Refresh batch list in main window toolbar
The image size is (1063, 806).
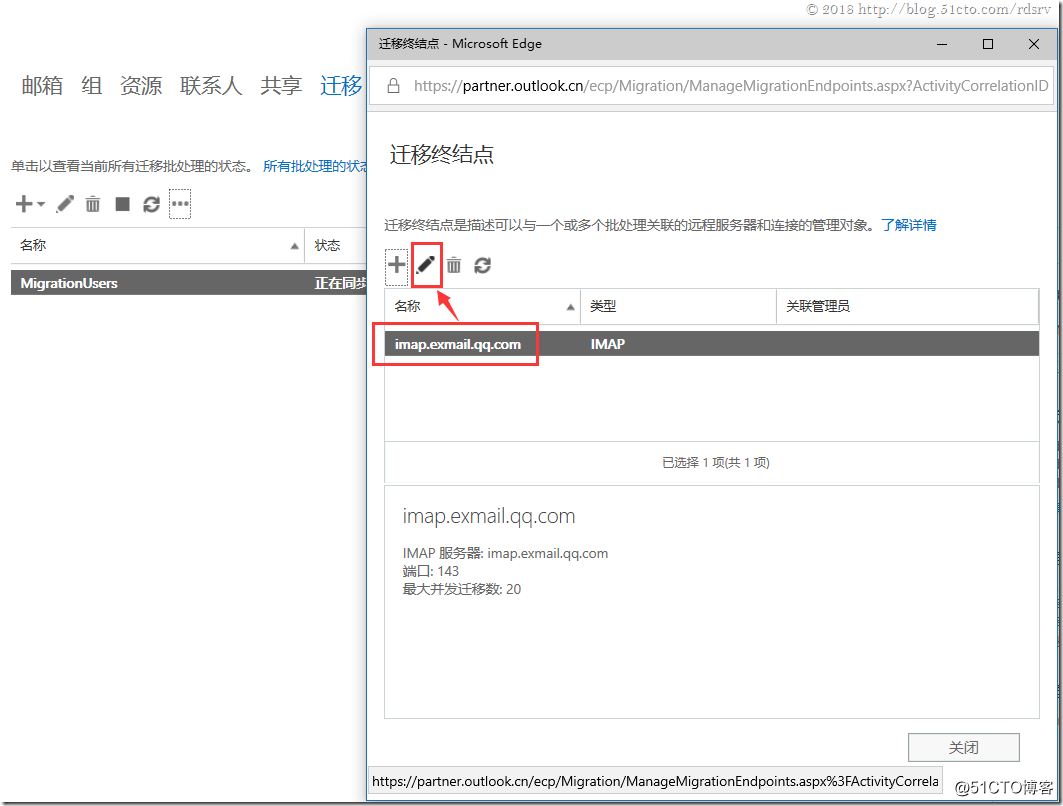point(151,204)
